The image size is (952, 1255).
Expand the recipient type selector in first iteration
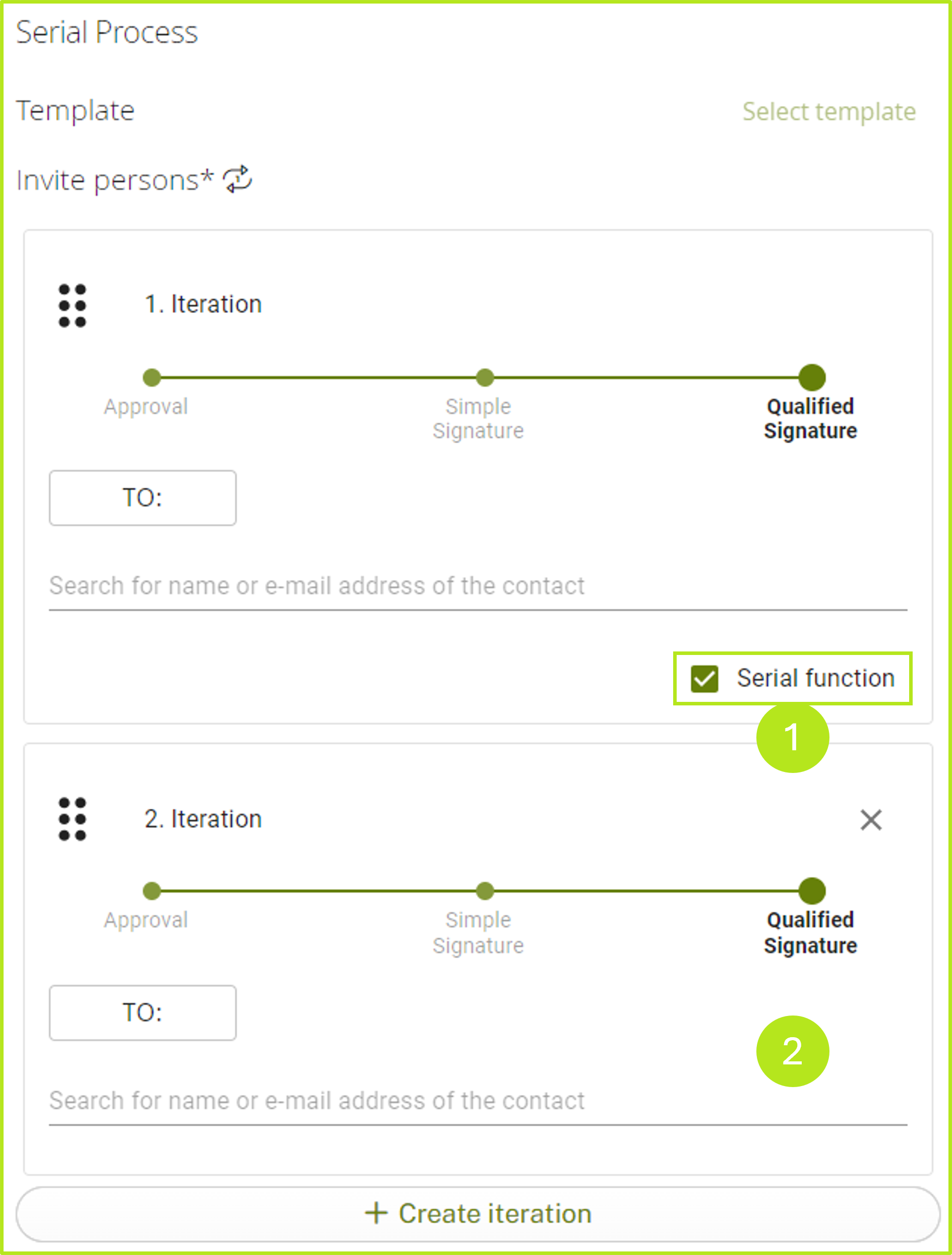(x=142, y=498)
